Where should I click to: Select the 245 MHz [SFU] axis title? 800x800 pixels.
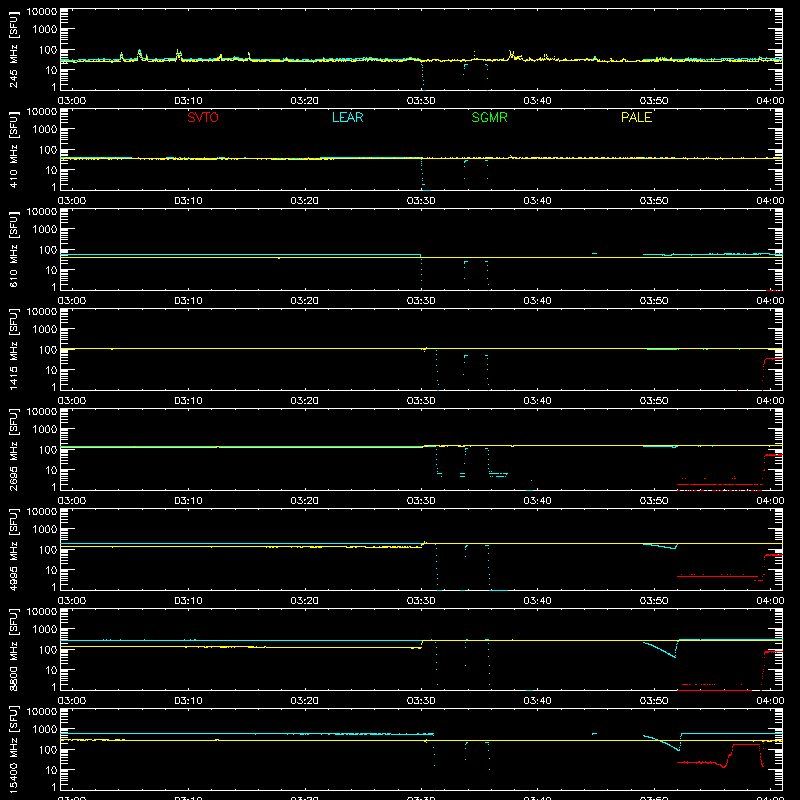13,49
